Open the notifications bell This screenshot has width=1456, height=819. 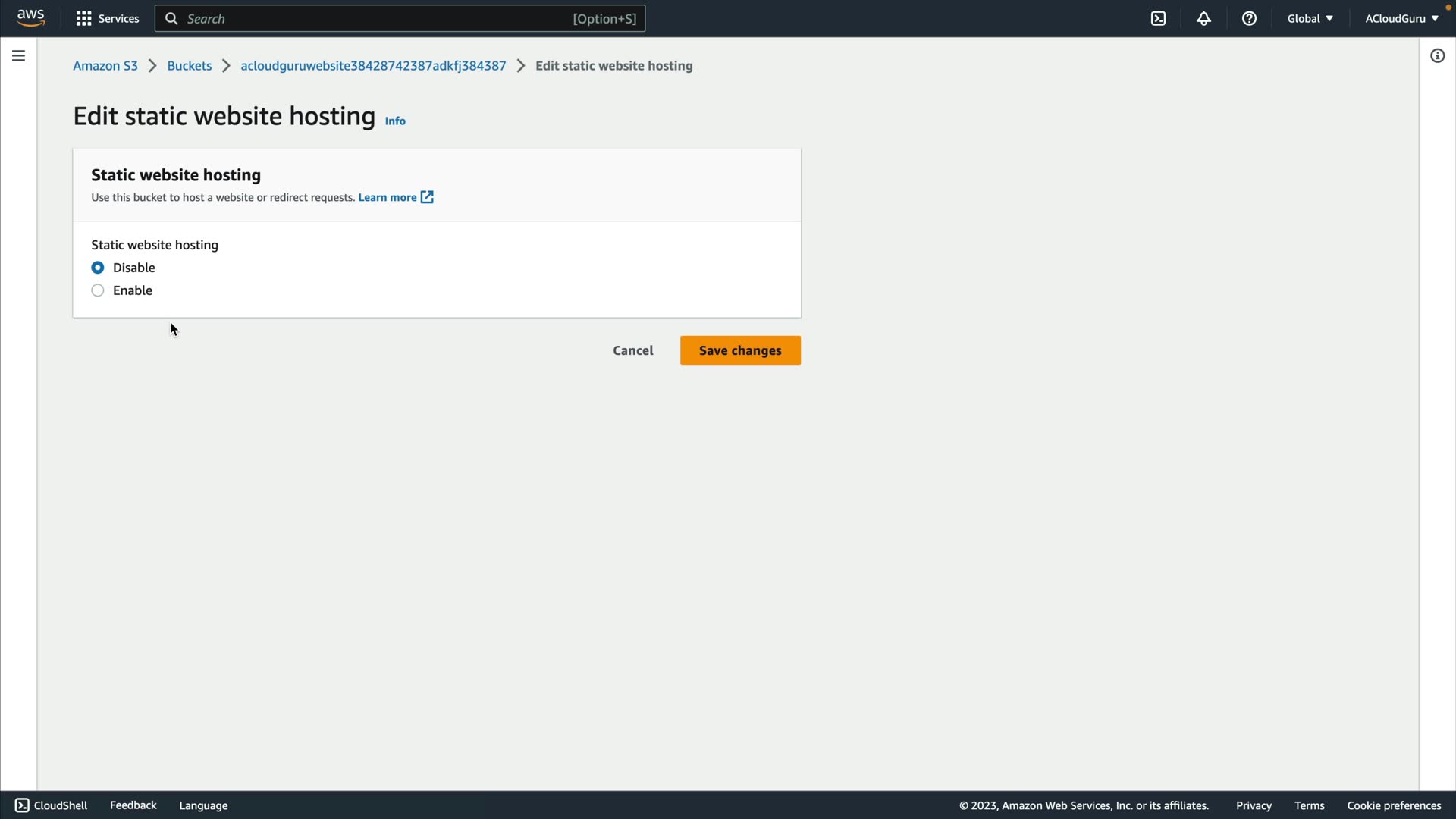pyautogui.click(x=1203, y=18)
